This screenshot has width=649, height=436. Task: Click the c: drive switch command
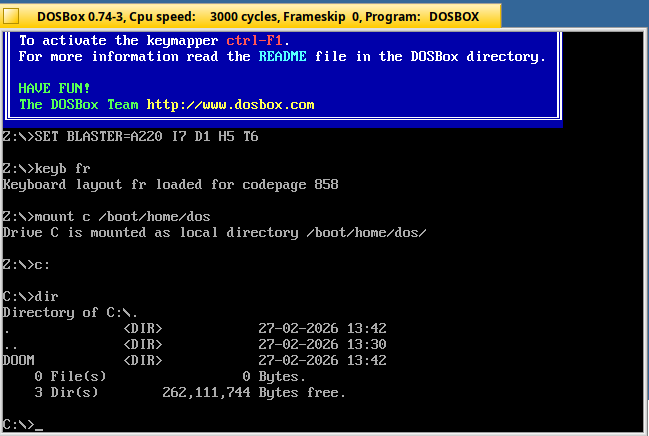point(42,264)
